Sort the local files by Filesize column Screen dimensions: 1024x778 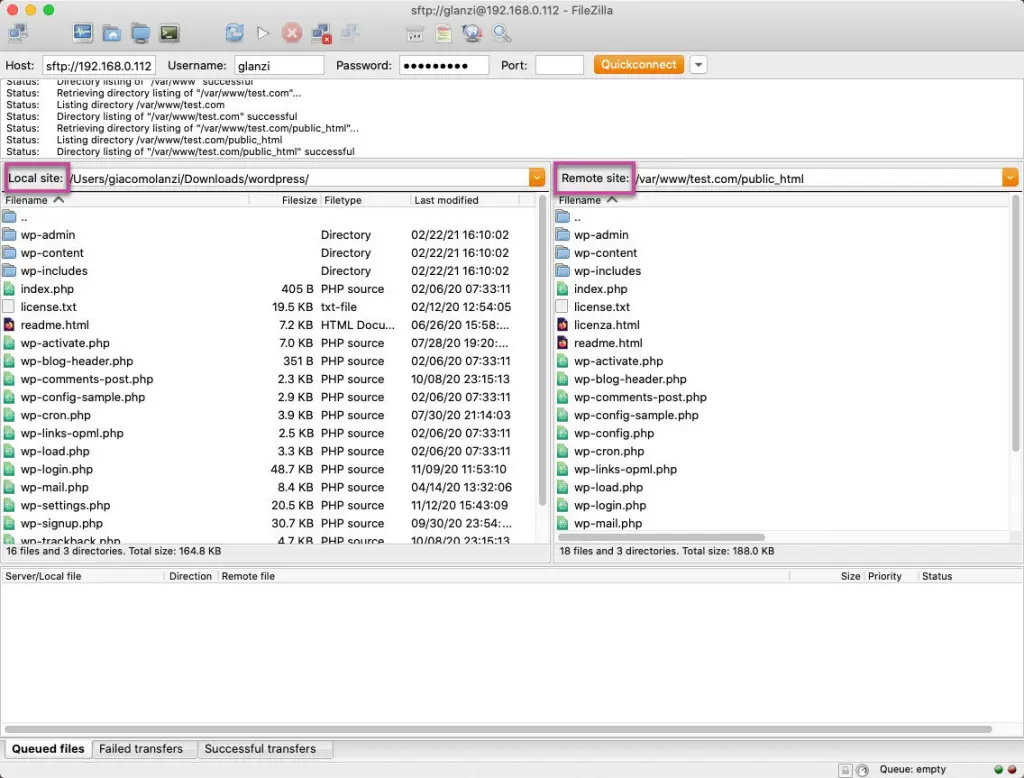284,200
